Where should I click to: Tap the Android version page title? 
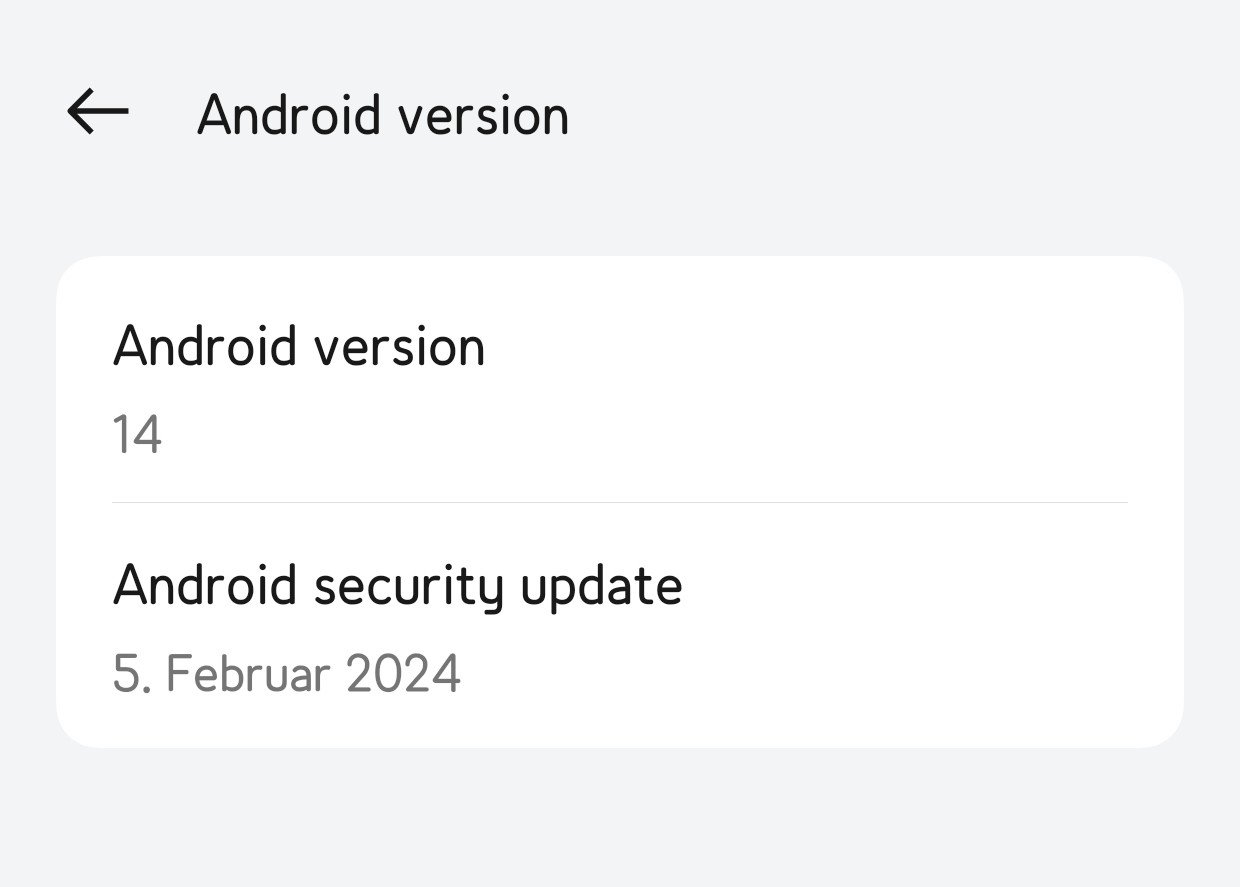(x=383, y=114)
